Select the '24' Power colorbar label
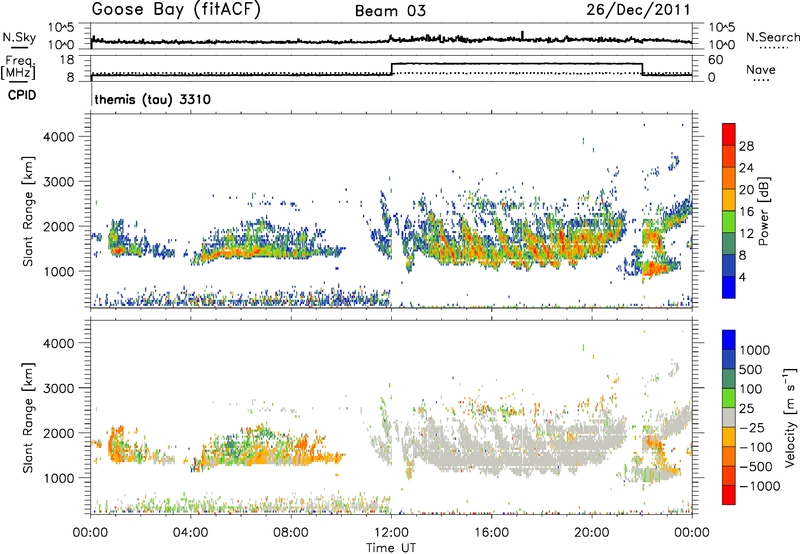Image resolution: width=800 pixels, height=554 pixels. coord(746,168)
